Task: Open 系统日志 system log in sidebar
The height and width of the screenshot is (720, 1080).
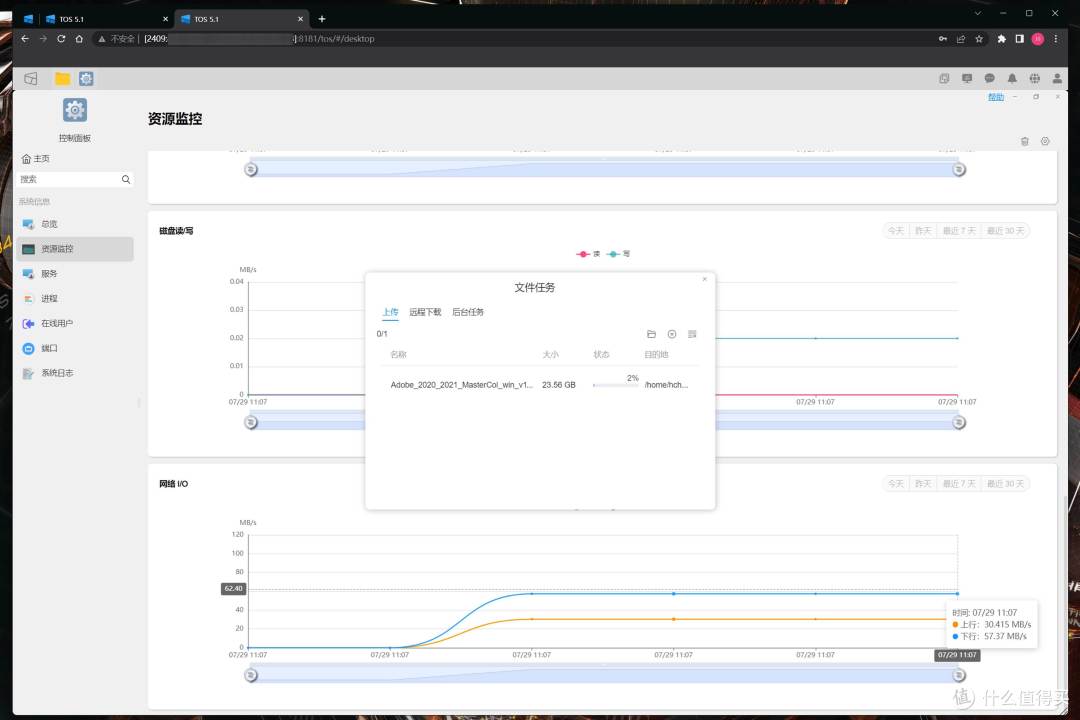Action: (76, 373)
